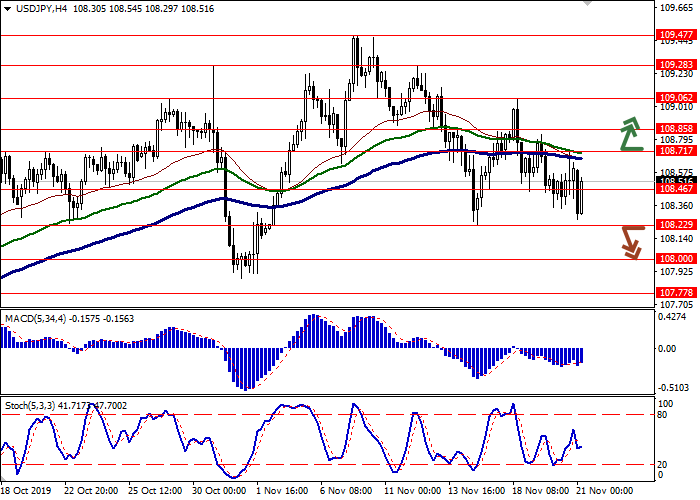This screenshot has height=500, width=700.
Task: Select the red 108.000 price level label
Action: click(x=674, y=259)
